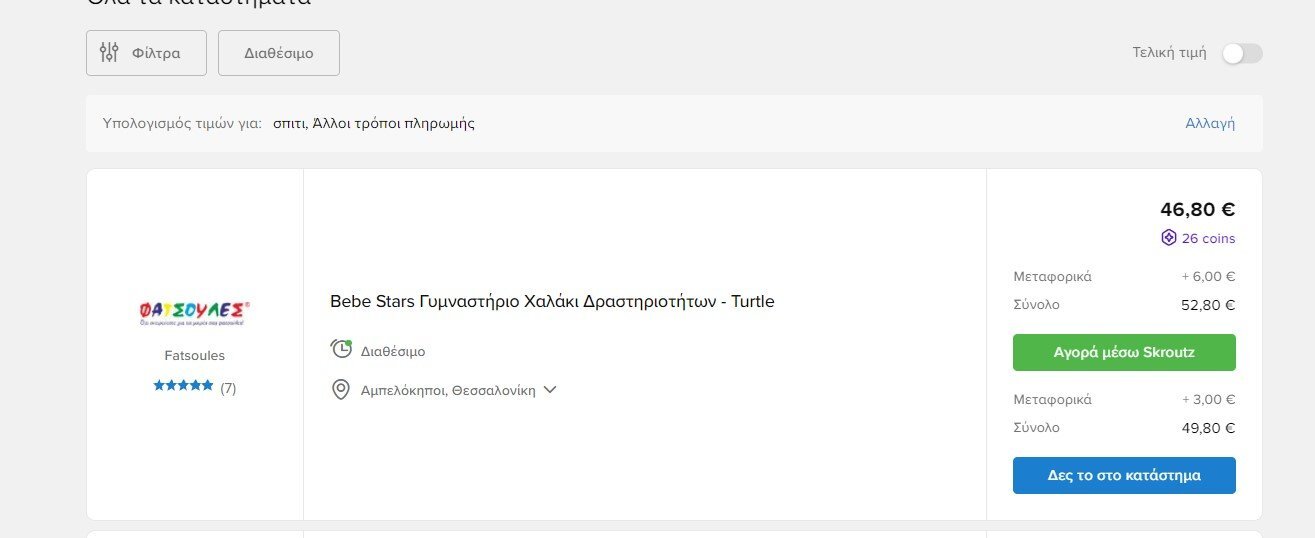This screenshot has height=538, width=1315.
Task: Open the Φίλτρα filters button
Action: point(146,53)
